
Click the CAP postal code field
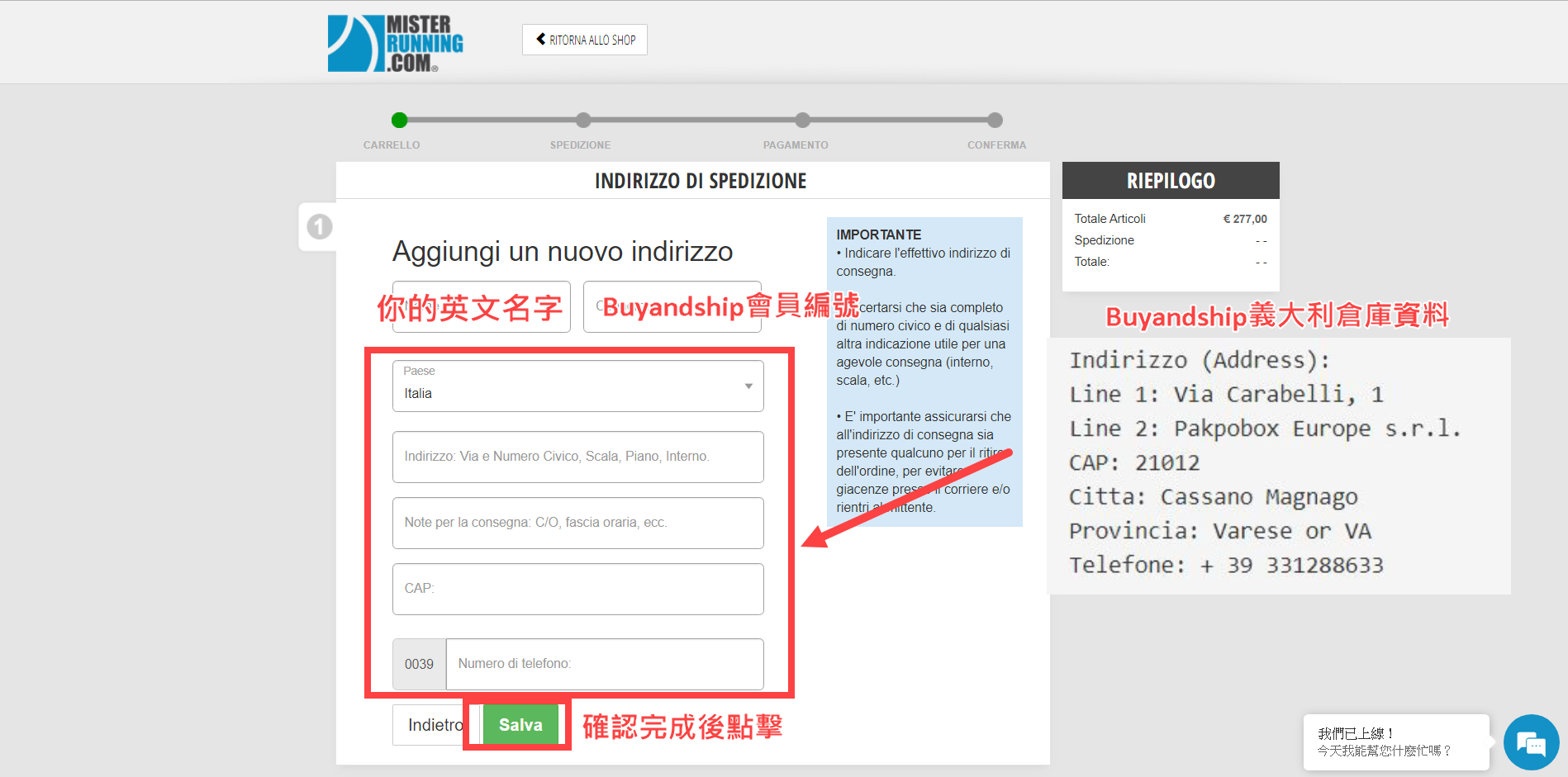[x=577, y=589]
